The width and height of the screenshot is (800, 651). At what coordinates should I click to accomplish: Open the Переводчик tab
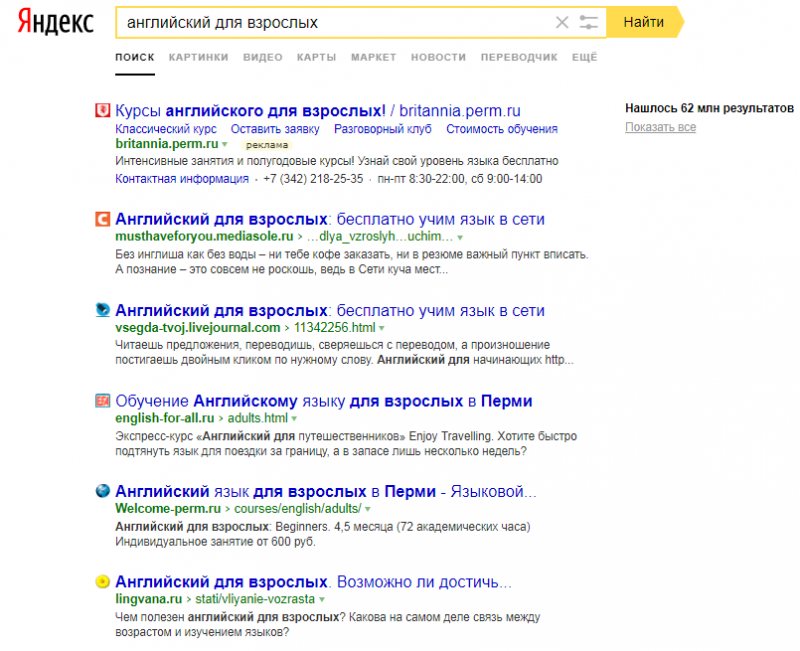519,57
